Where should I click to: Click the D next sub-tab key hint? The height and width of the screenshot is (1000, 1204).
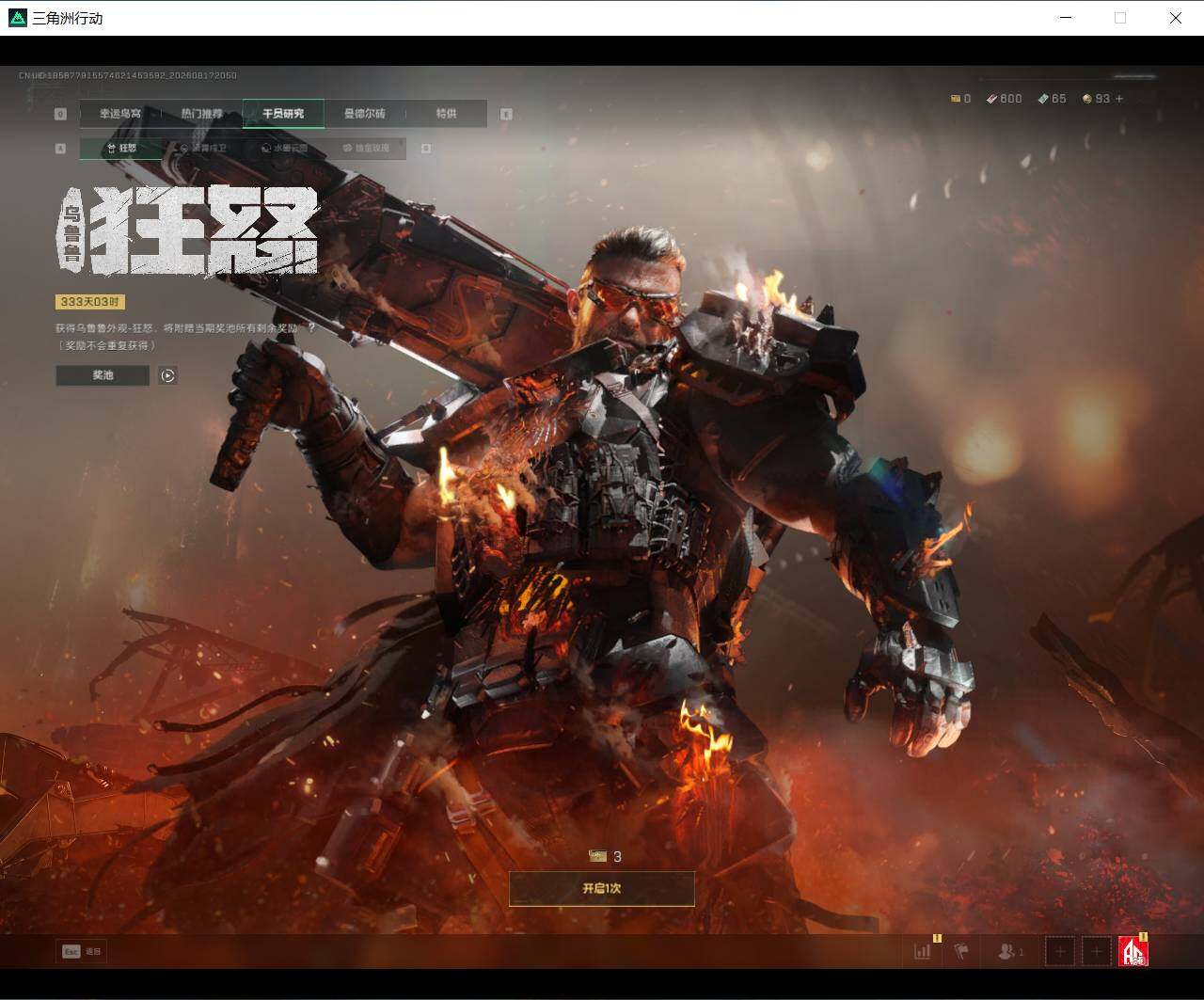coord(425,148)
